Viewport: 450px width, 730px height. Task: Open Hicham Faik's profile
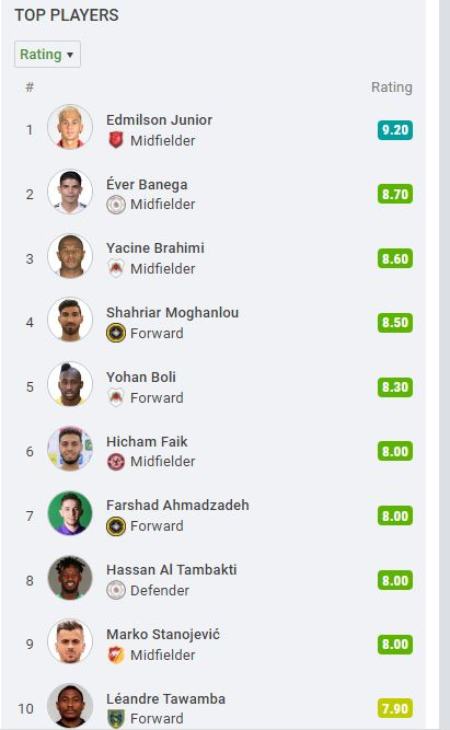coord(147,441)
